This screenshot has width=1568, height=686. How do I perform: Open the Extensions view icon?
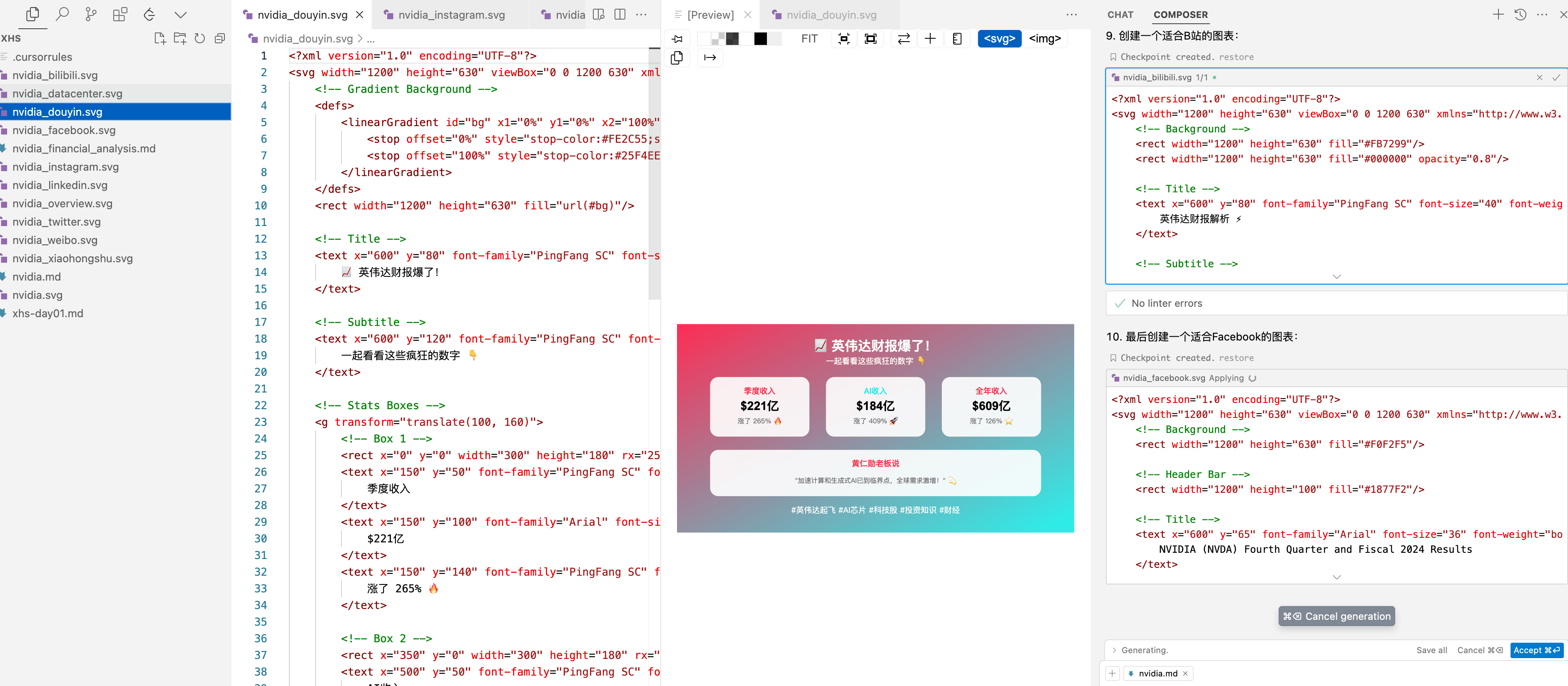(120, 14)
